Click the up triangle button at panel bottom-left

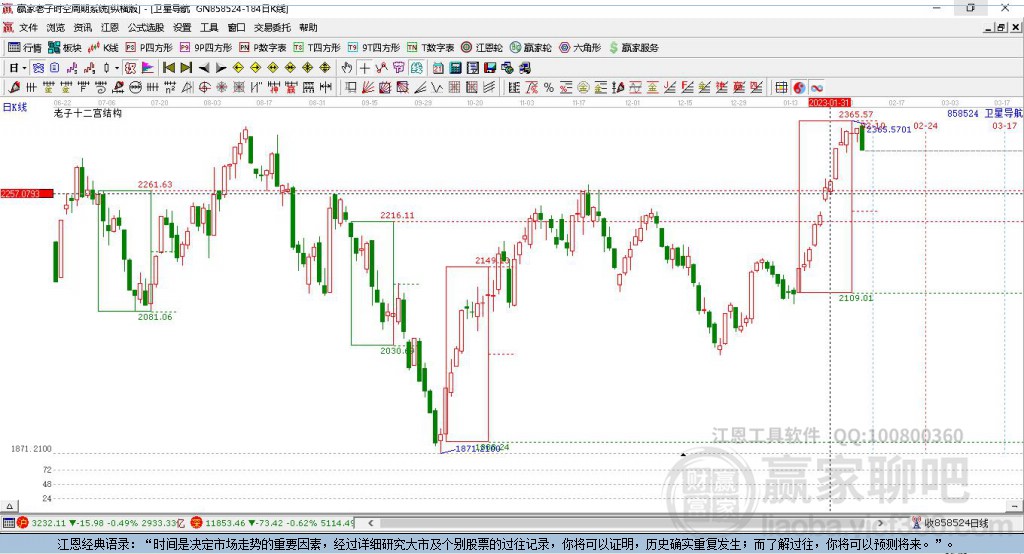9,506
